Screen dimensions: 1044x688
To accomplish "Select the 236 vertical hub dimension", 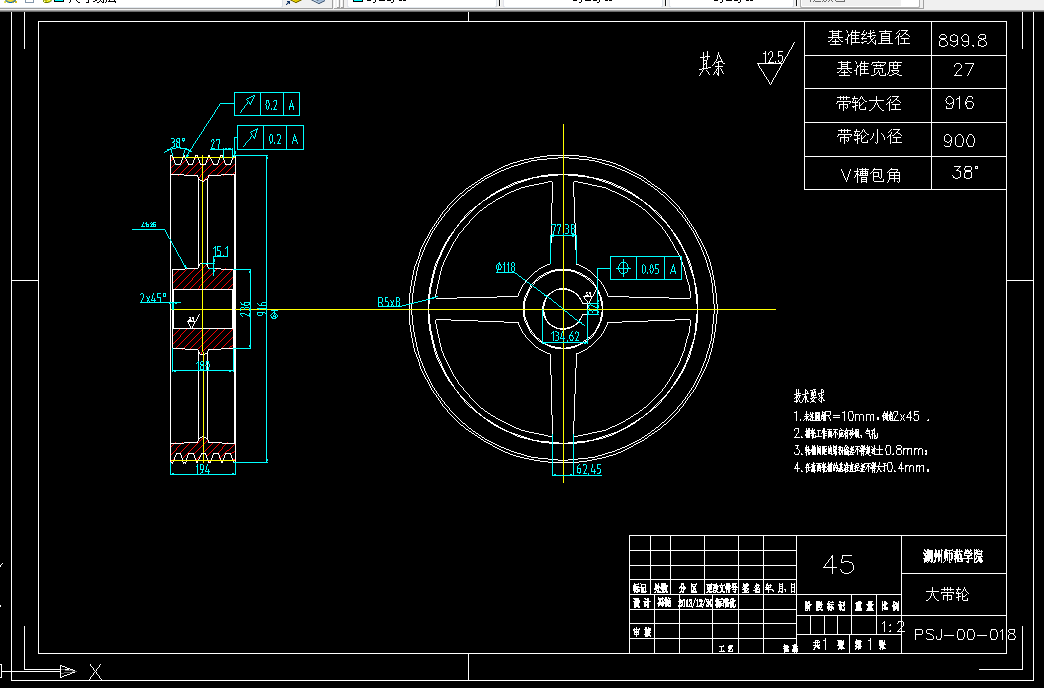I will (246, 309).
